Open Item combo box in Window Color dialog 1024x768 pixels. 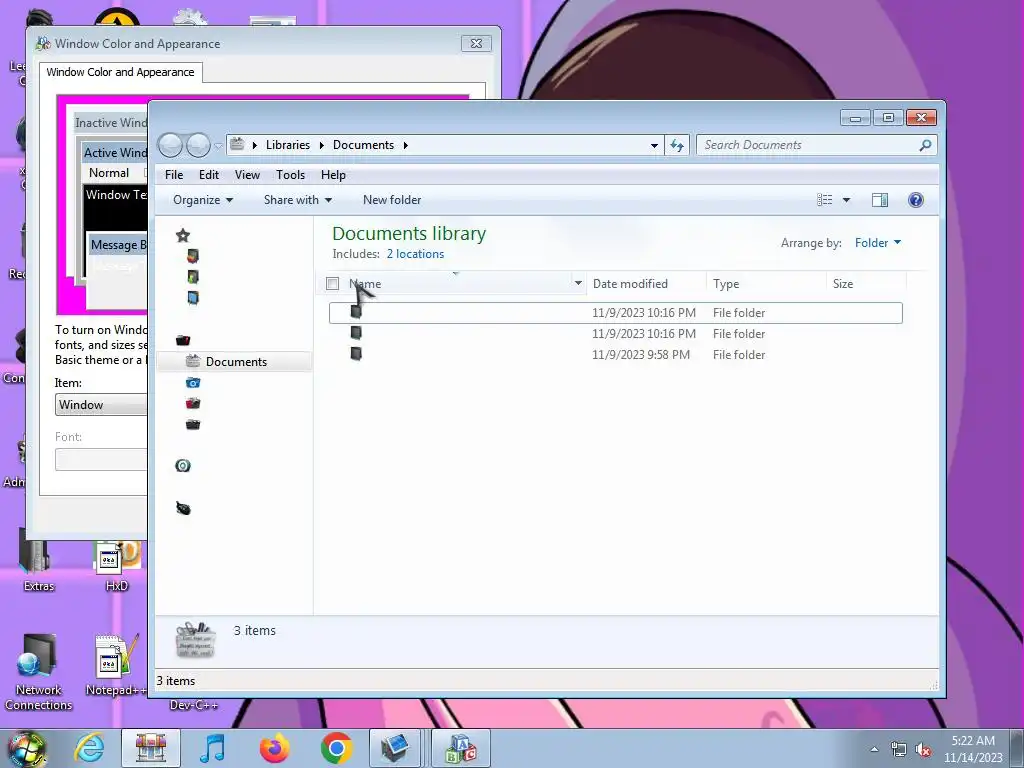point(101,405)
